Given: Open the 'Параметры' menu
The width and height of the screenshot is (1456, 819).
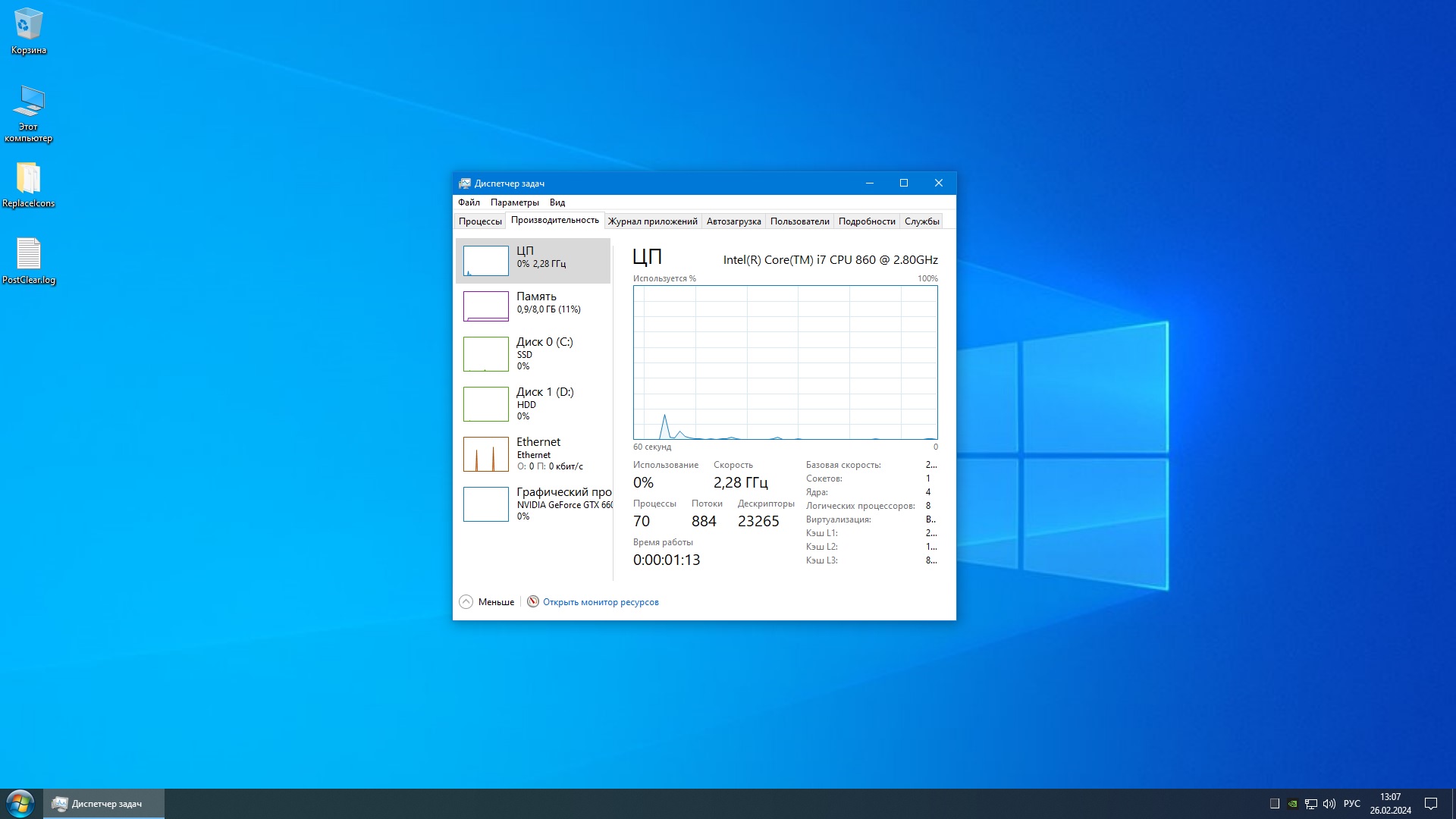Looking at the screenshot, I should point(514,202).
